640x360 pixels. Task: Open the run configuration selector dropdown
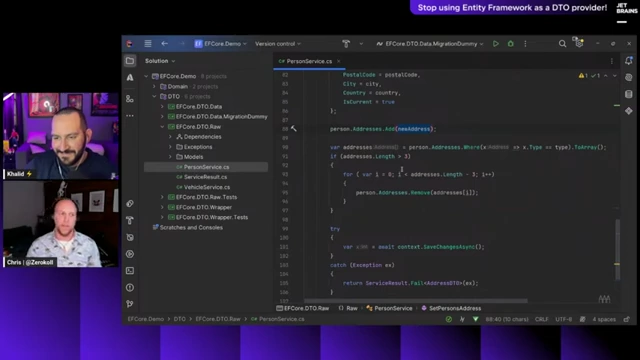pyautogui.click(x=430, y=44)
